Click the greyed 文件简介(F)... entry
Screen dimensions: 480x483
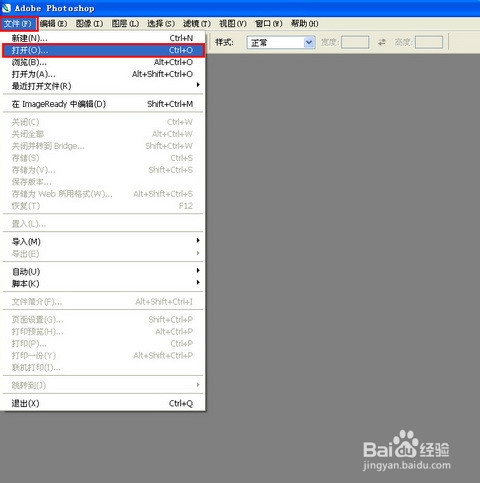click(x=103, y=302)
